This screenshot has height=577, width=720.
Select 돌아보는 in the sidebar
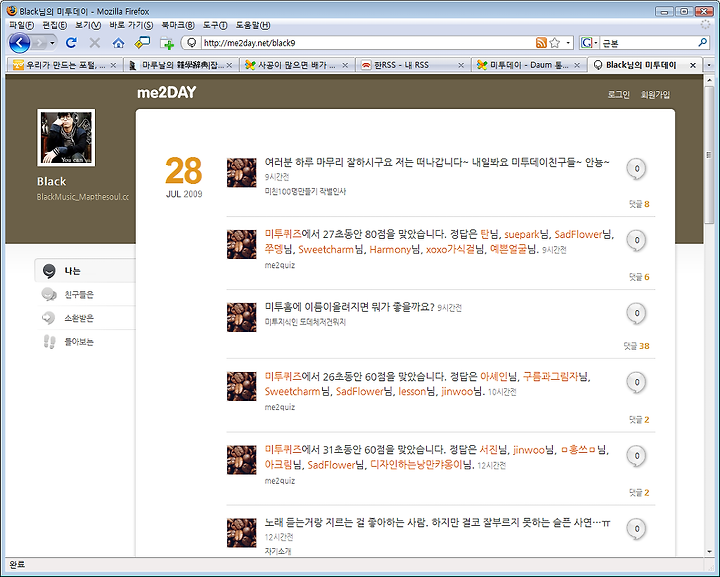(x=79, y=342)
